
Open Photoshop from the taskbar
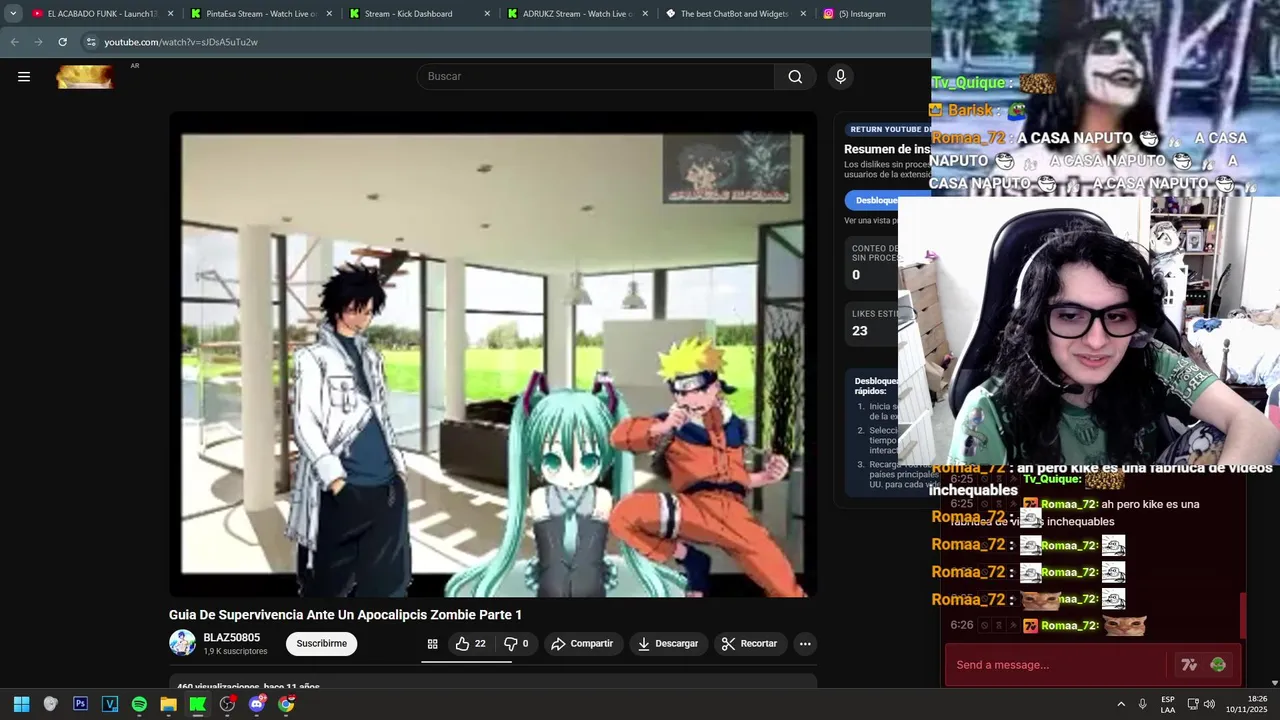80,704
